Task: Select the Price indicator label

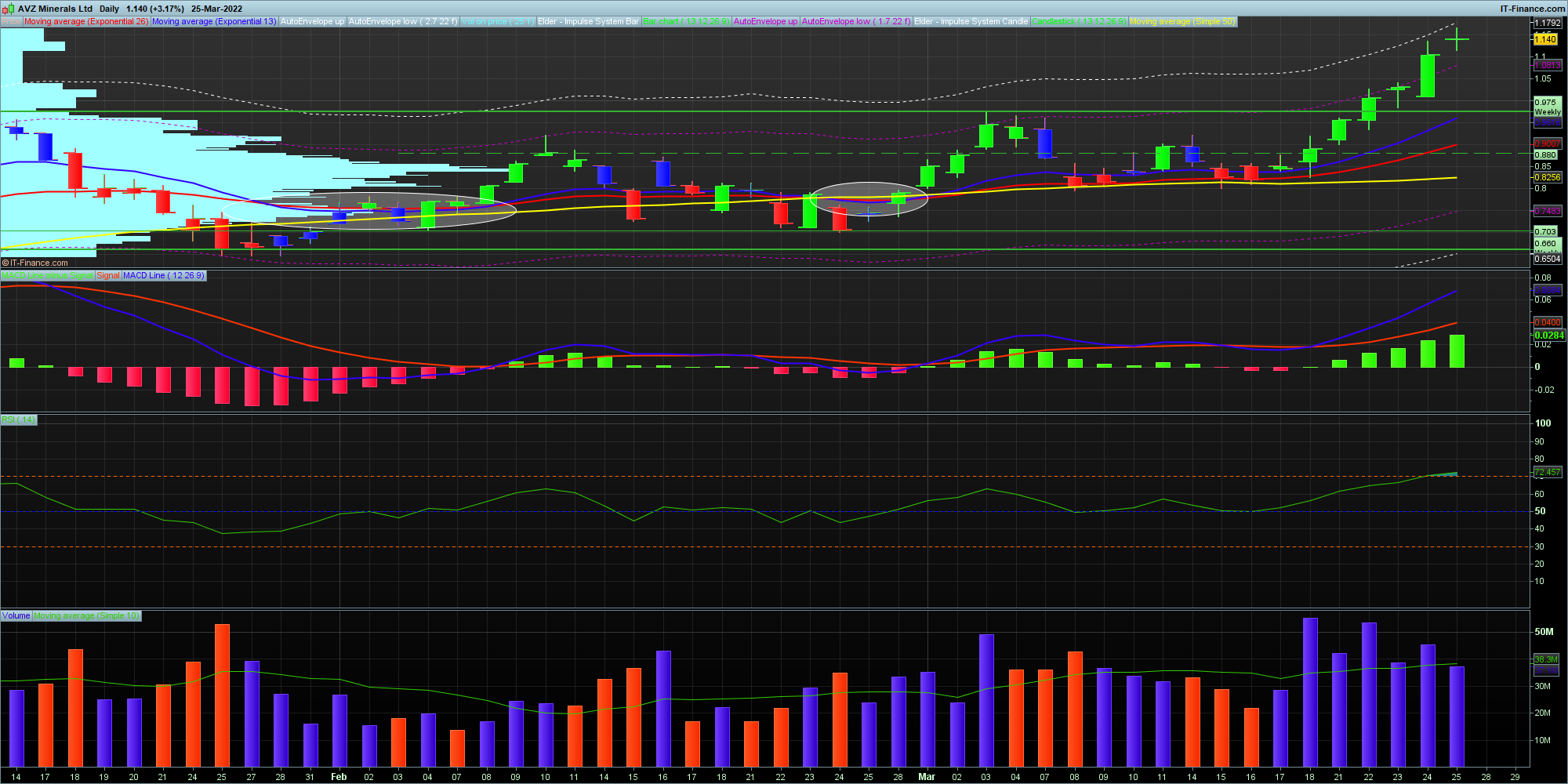Action: [11, 21]
